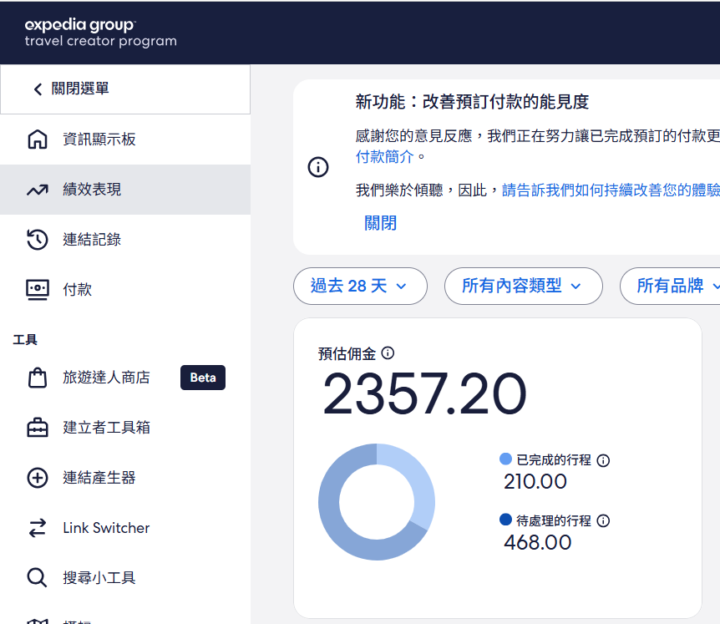The height and width of the screenshot is (624, 720).
Task: Select the 績效表現 menu item
Action: click(x=125, y=190)
